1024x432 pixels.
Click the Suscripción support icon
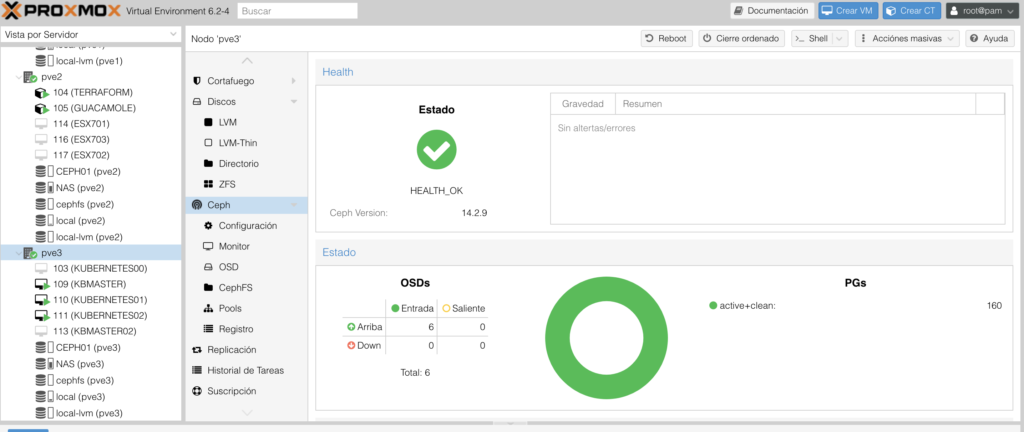point(197,391)
